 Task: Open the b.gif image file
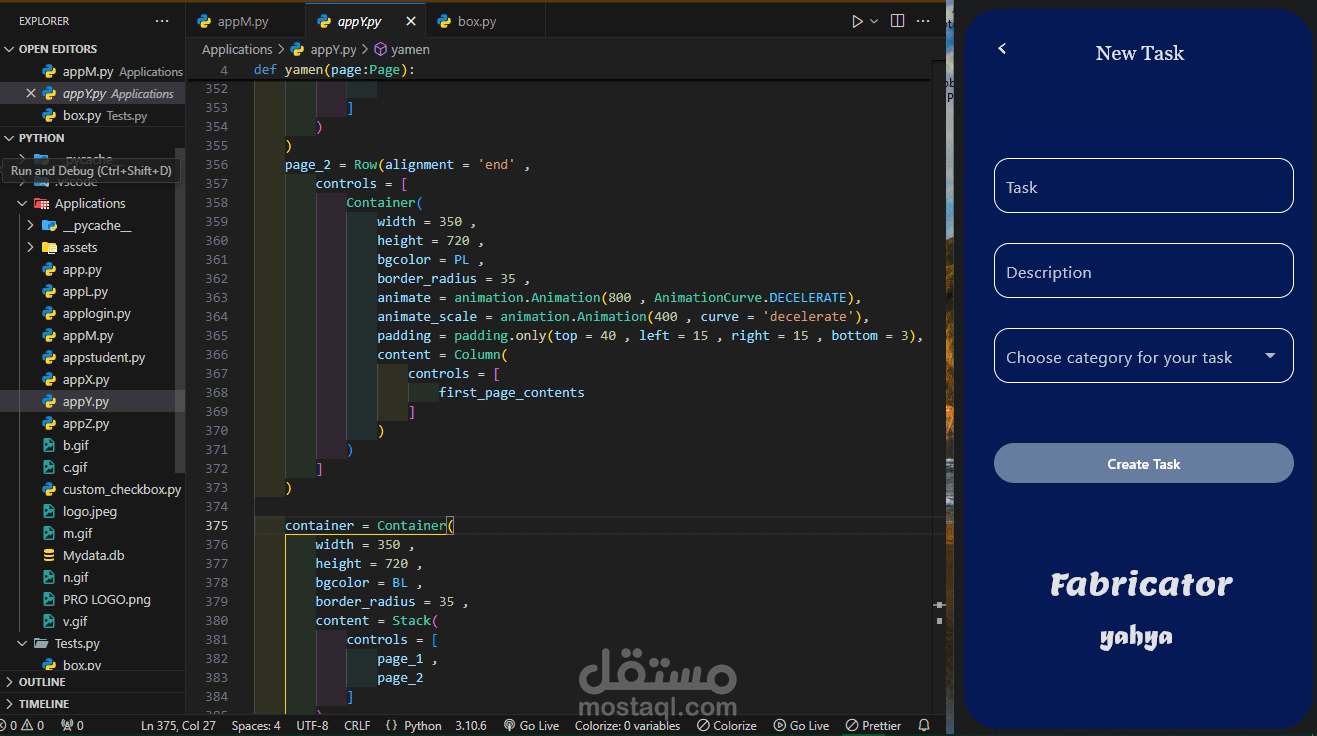click(x=75, y=446)
